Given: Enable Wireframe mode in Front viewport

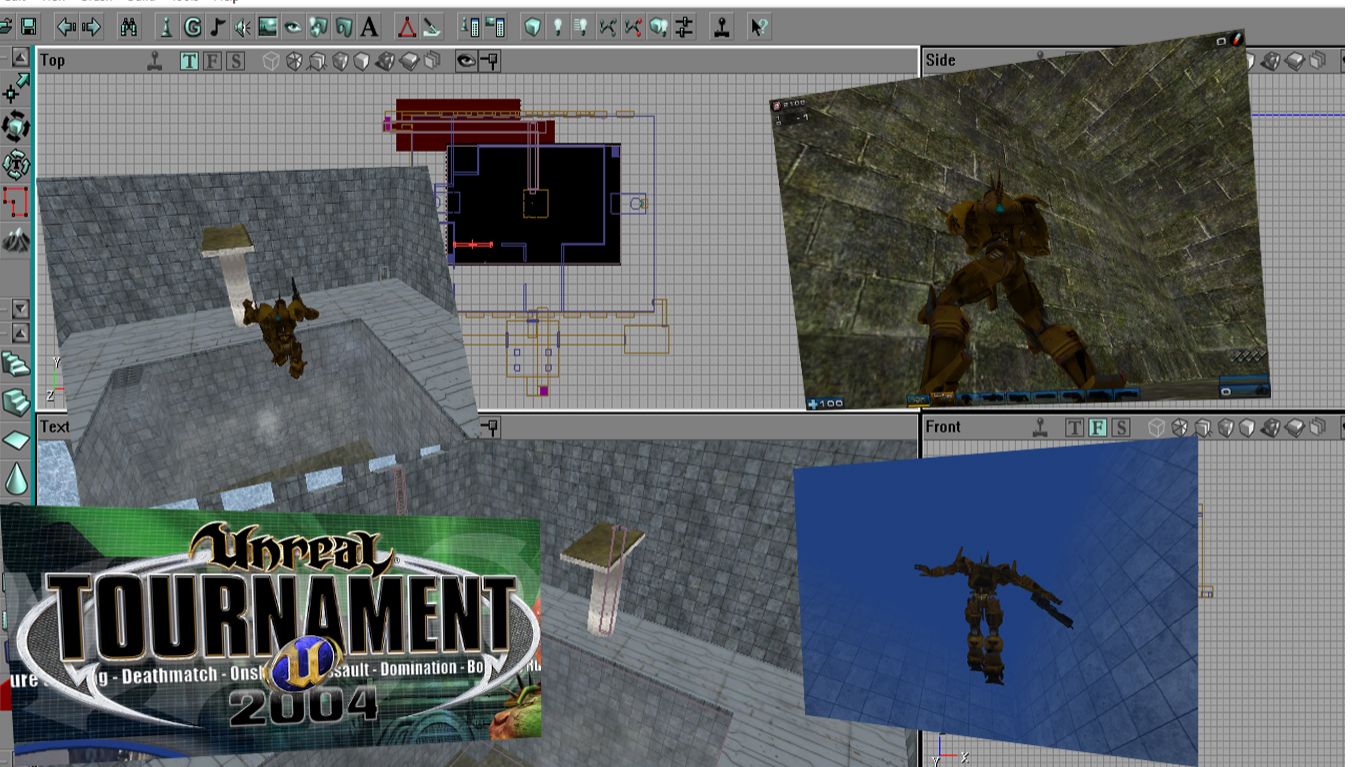Looking at the screenshot, I should pos(1157,428).
